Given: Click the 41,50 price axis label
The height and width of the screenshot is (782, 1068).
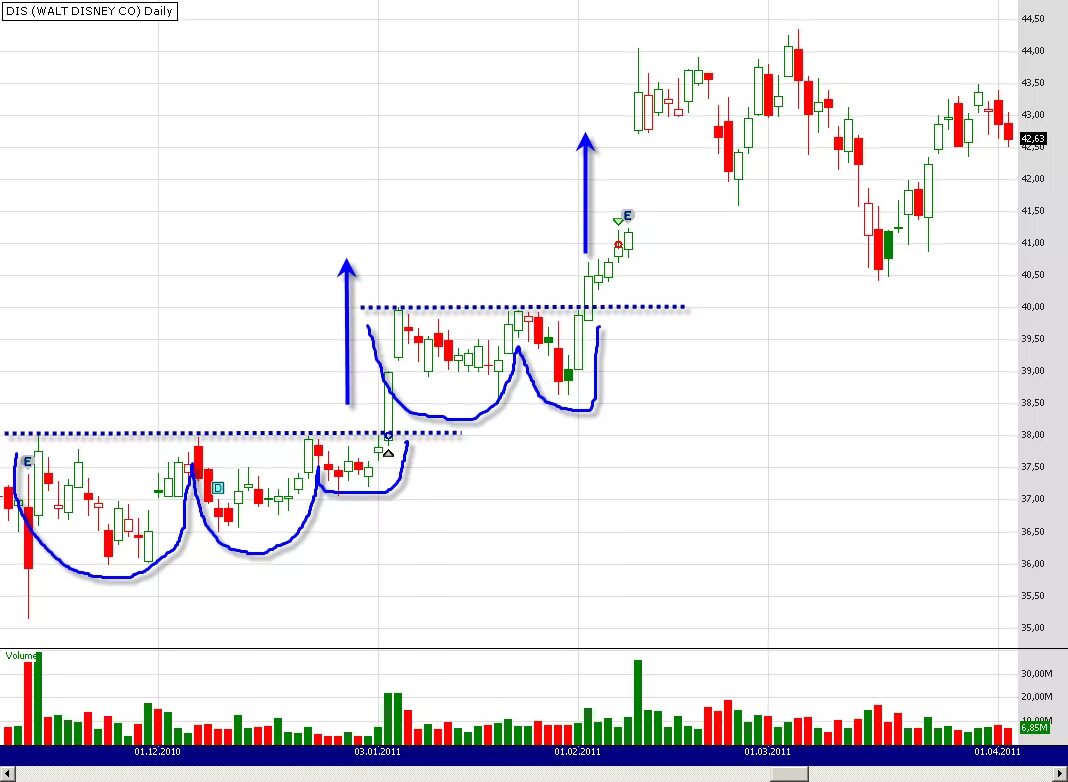Looking at the screenshot, I should click(1033, 211).
